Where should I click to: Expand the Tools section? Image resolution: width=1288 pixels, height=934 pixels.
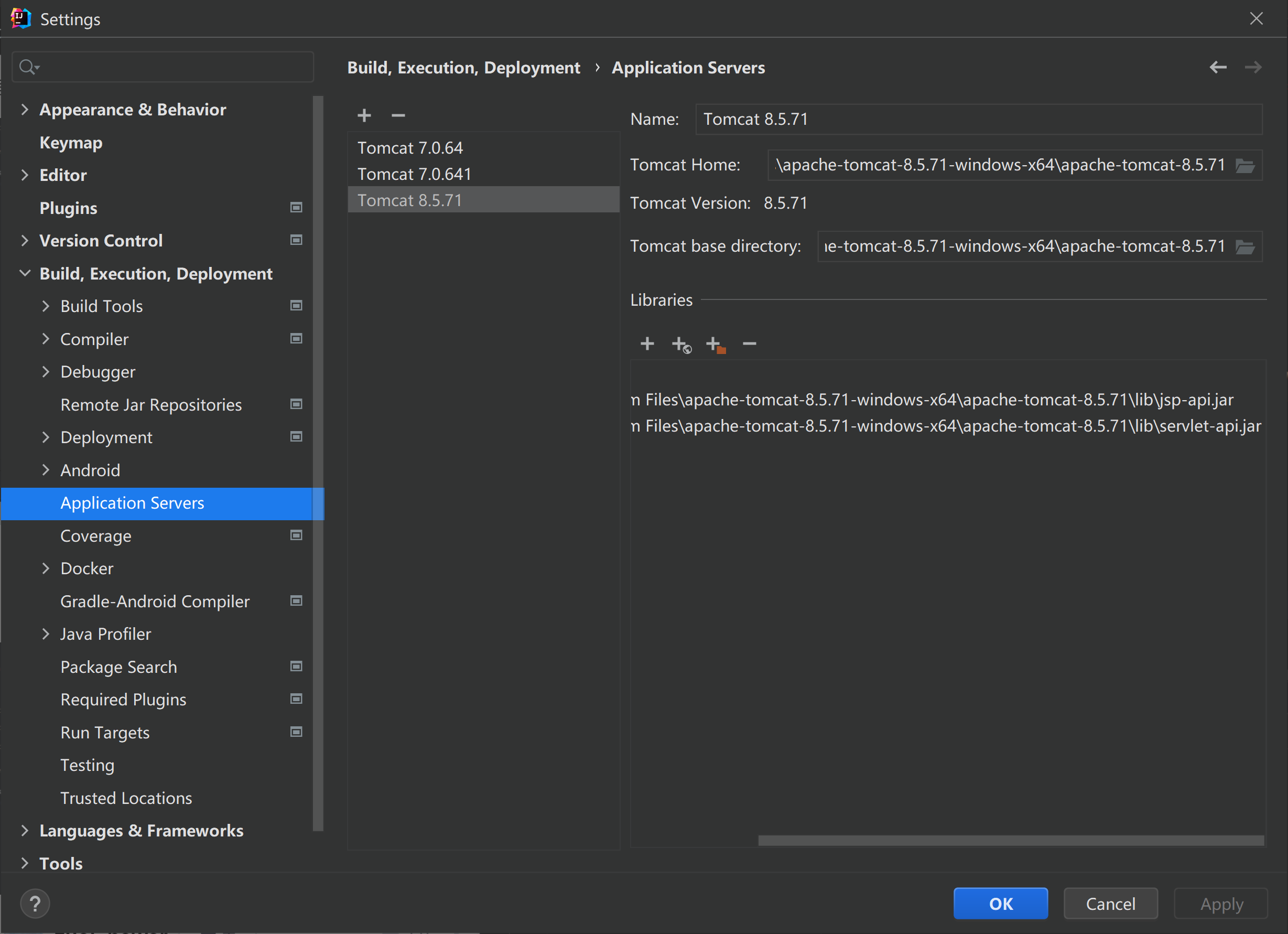coord(25,863)
